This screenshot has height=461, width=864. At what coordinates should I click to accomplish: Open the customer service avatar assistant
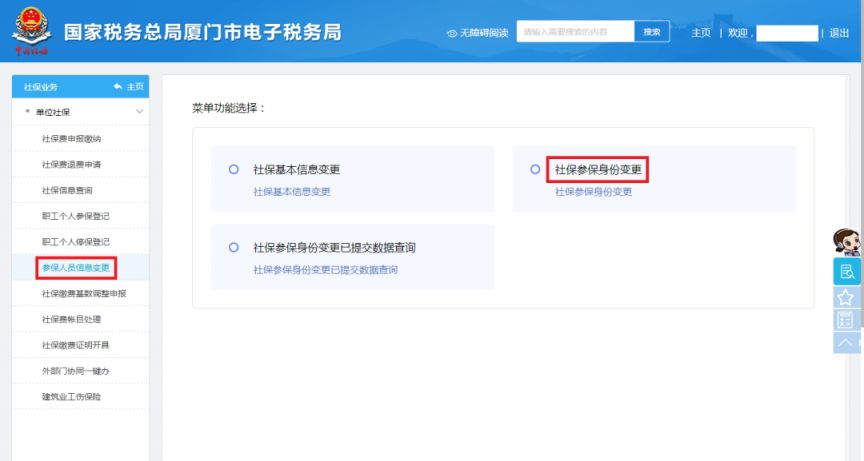(846, 242)
